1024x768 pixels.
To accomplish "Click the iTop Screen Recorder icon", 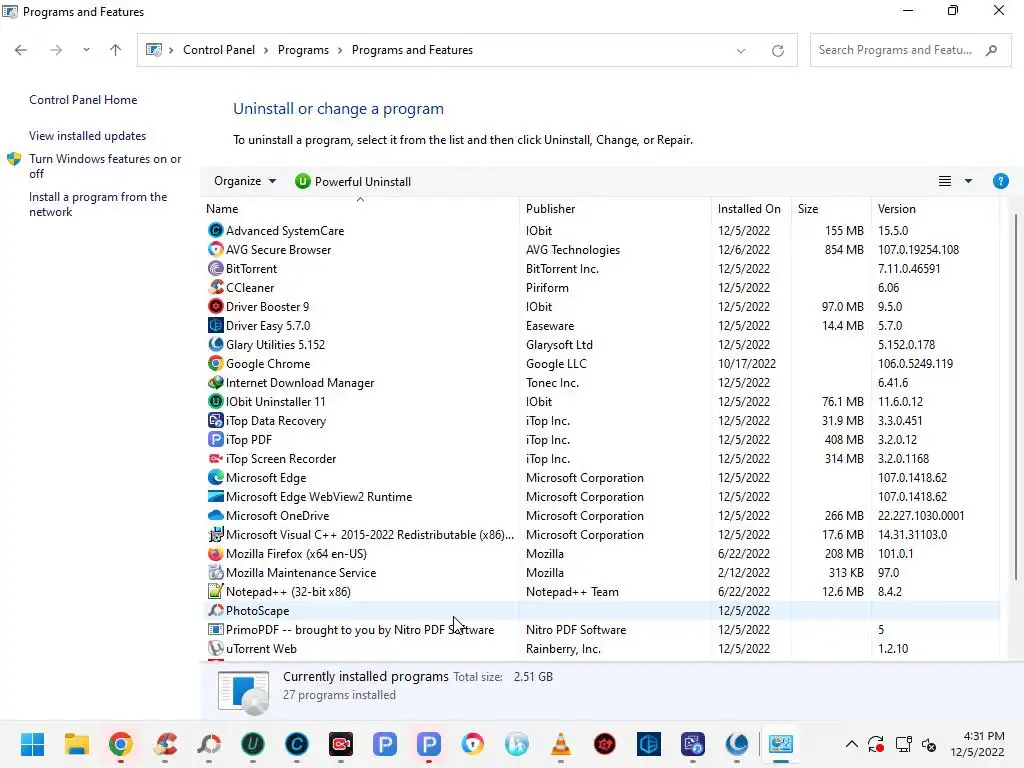I will [216, 458].
